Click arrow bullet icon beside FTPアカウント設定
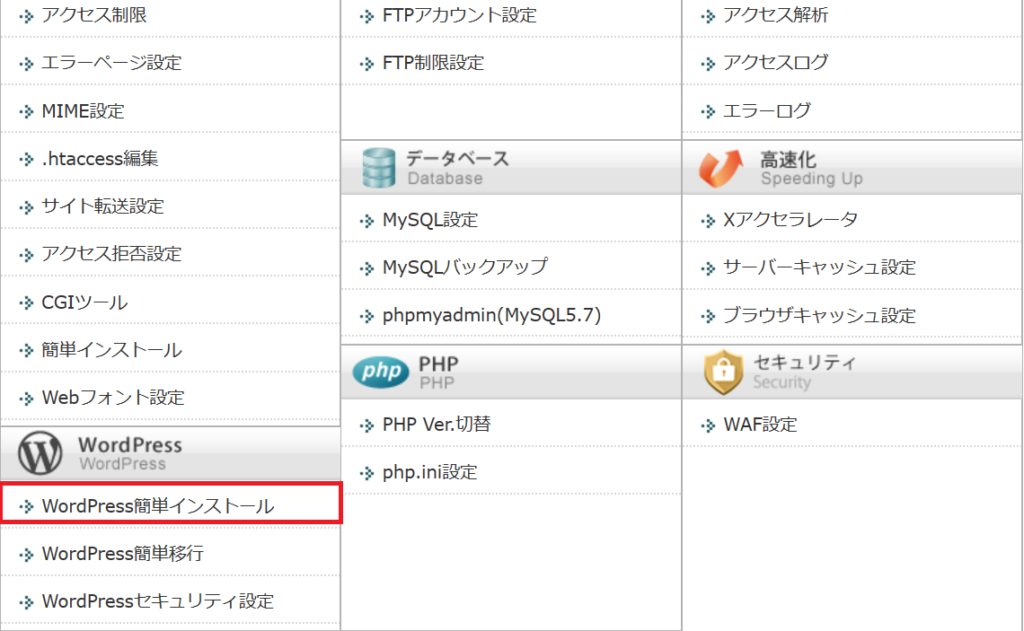 pos(367,16)
